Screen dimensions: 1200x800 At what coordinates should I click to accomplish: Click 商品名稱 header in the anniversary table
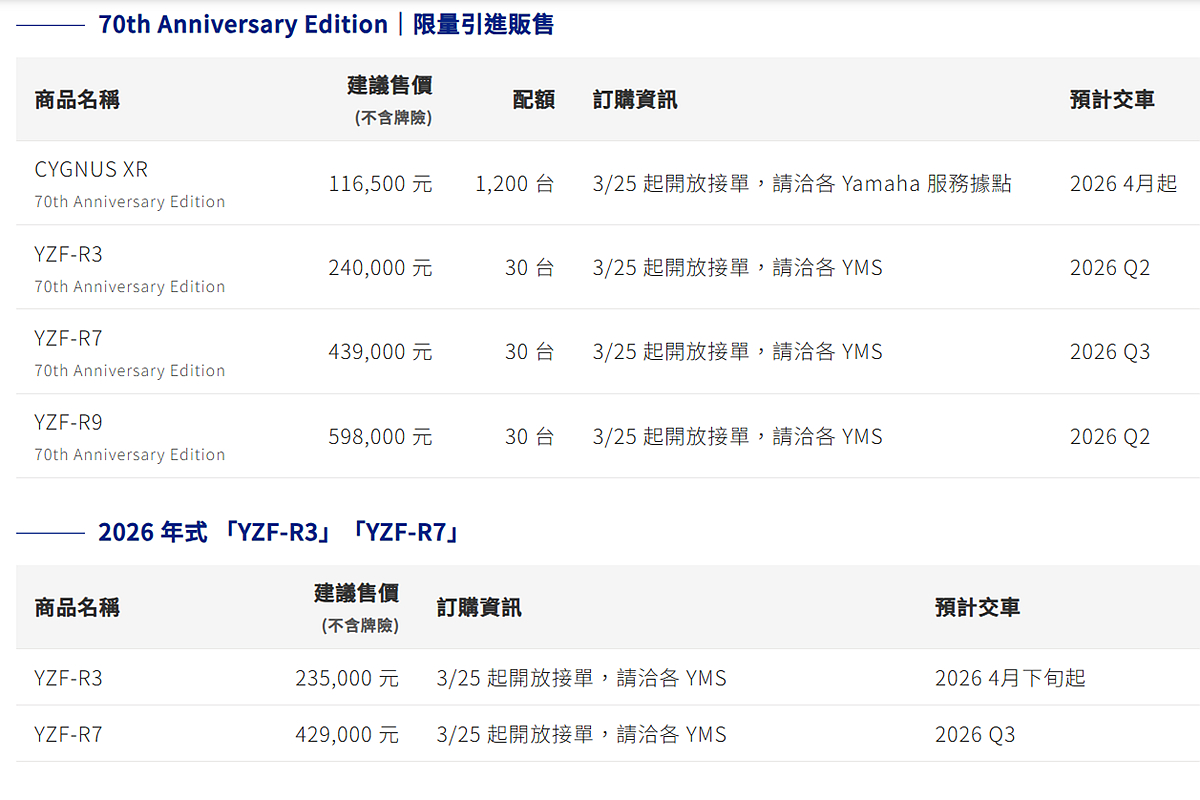point(77,100)
